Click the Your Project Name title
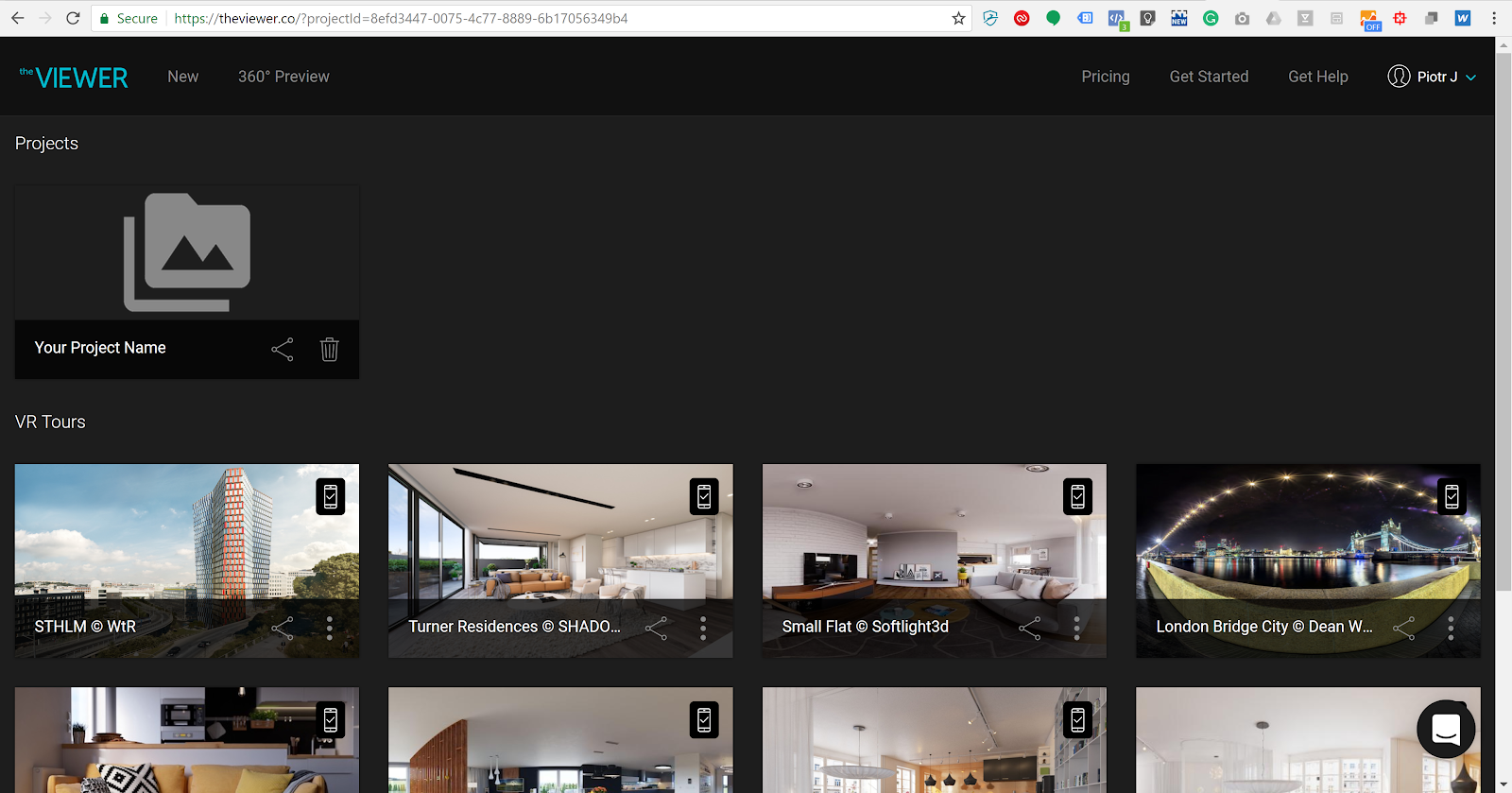 click(100, 348)
